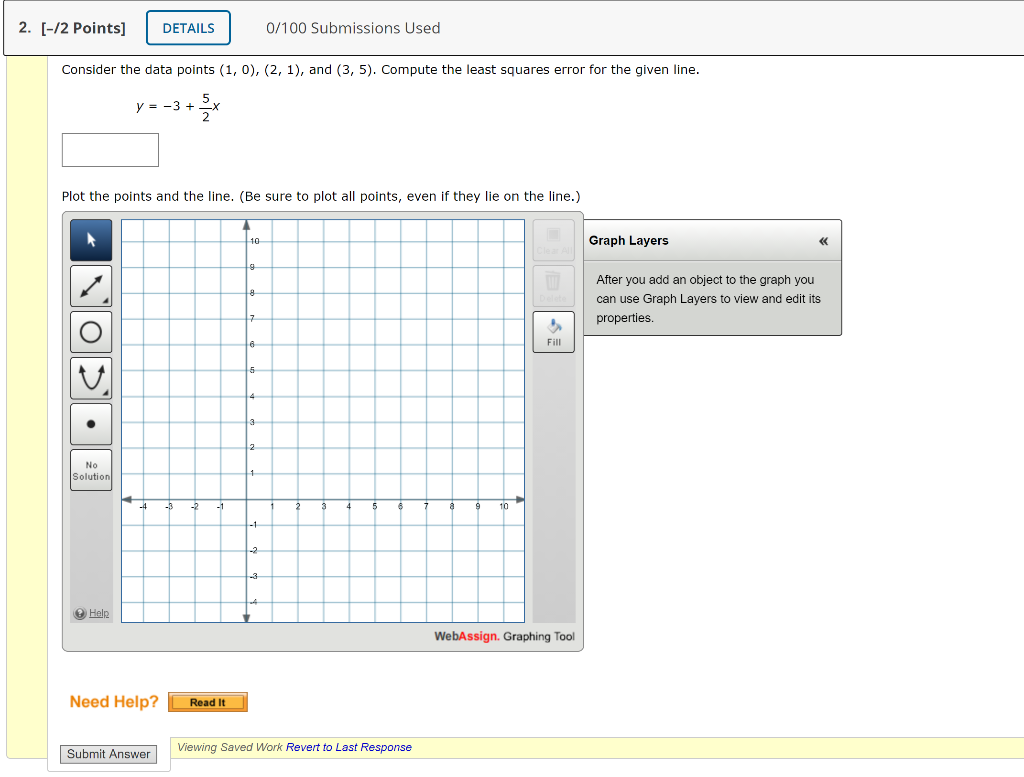Click the Submit Answer button
The height and width of the screenshot is (777, 1024).
click(x=108, y=754)
